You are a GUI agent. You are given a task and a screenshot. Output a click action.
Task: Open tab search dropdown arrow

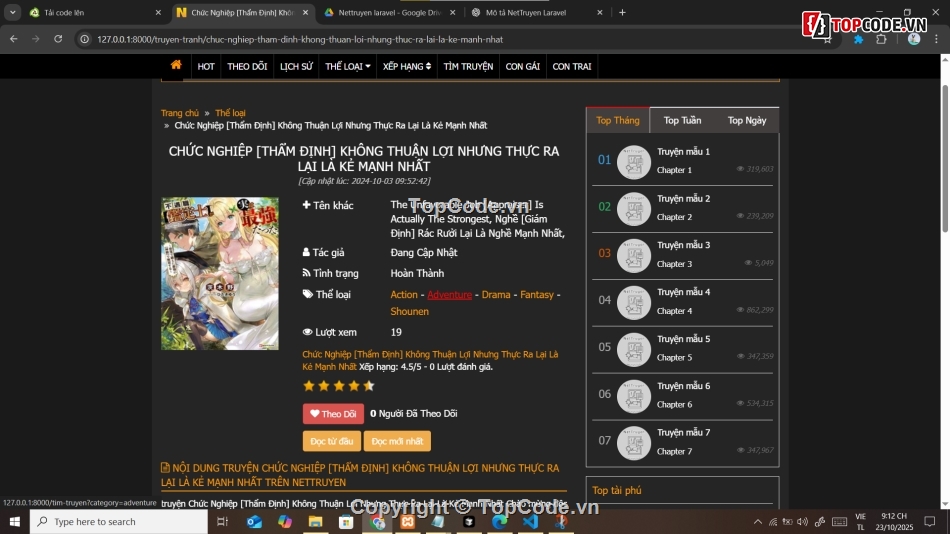point(13,12)
